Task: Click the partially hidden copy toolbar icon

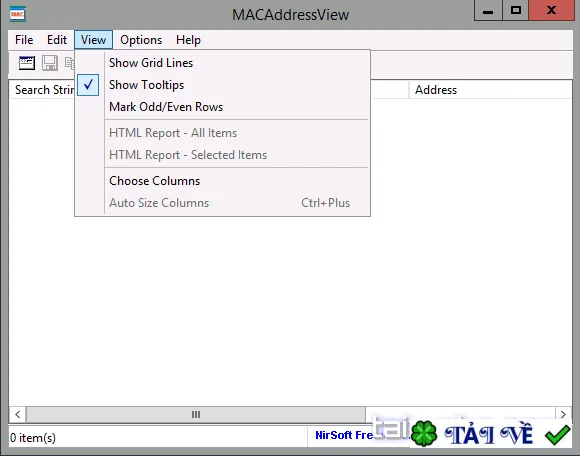Action: click(70, 63)
